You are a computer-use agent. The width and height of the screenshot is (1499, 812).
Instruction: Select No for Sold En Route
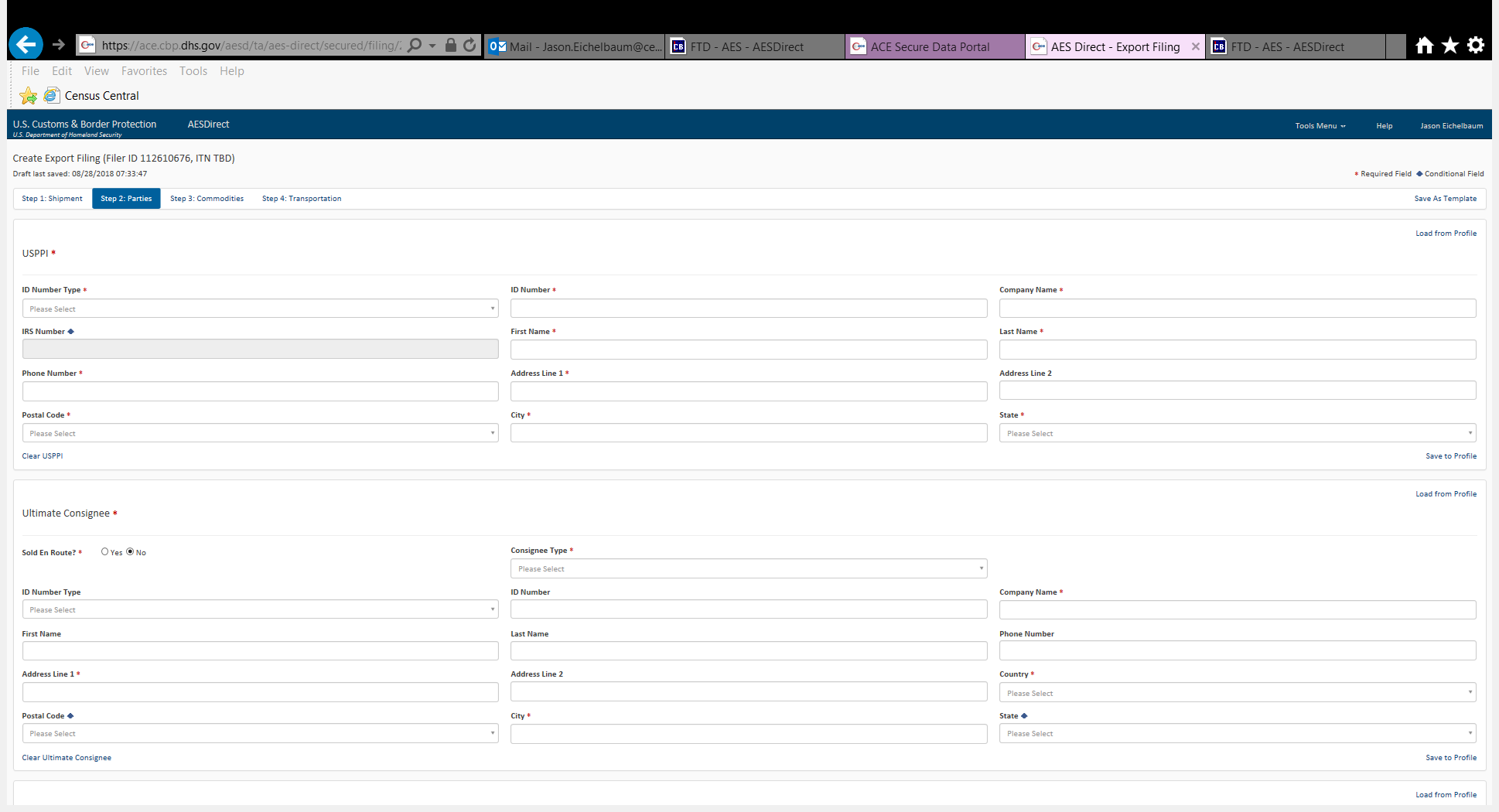130,551
